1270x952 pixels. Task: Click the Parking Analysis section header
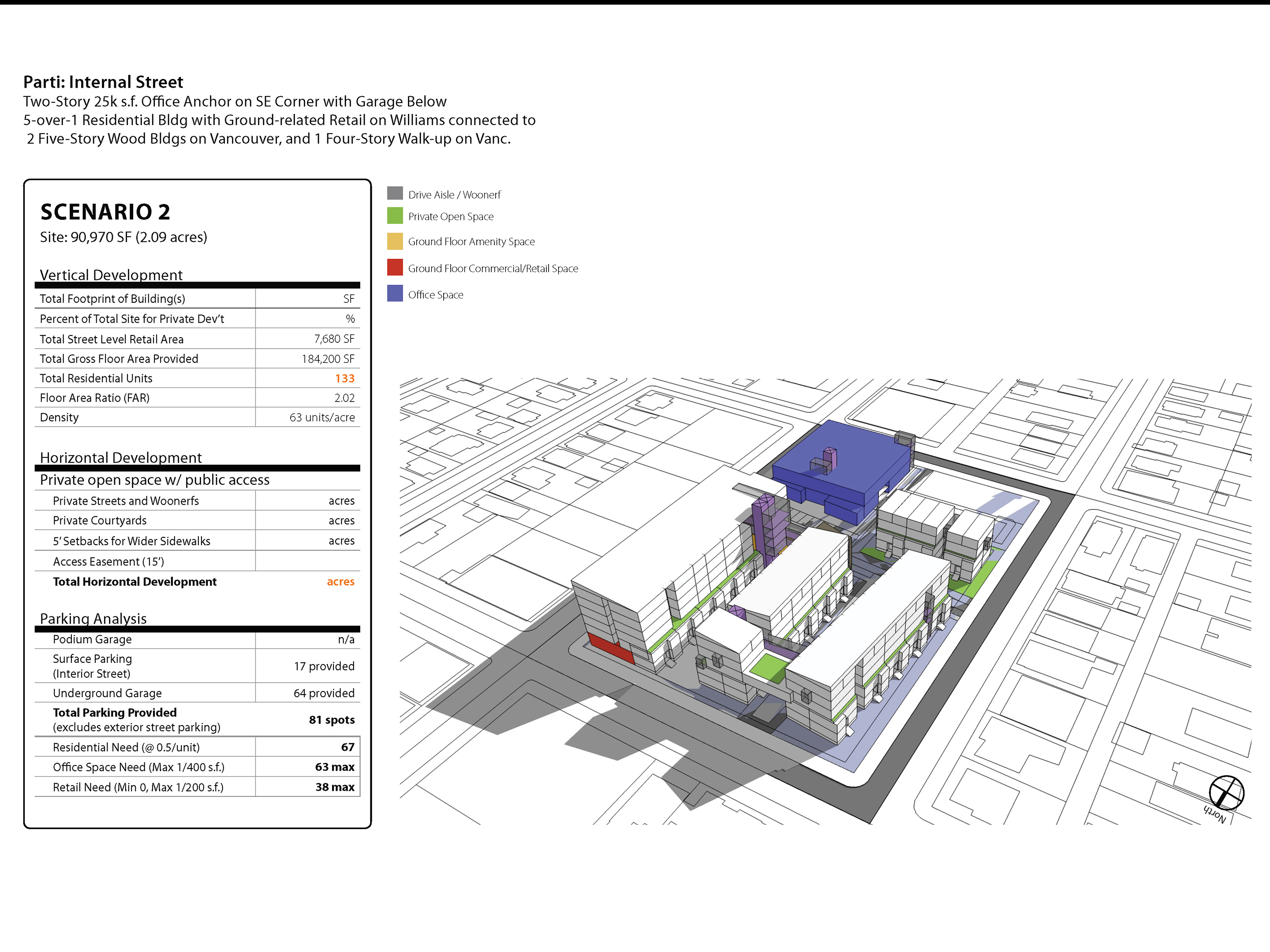click(x=93, y=619)
